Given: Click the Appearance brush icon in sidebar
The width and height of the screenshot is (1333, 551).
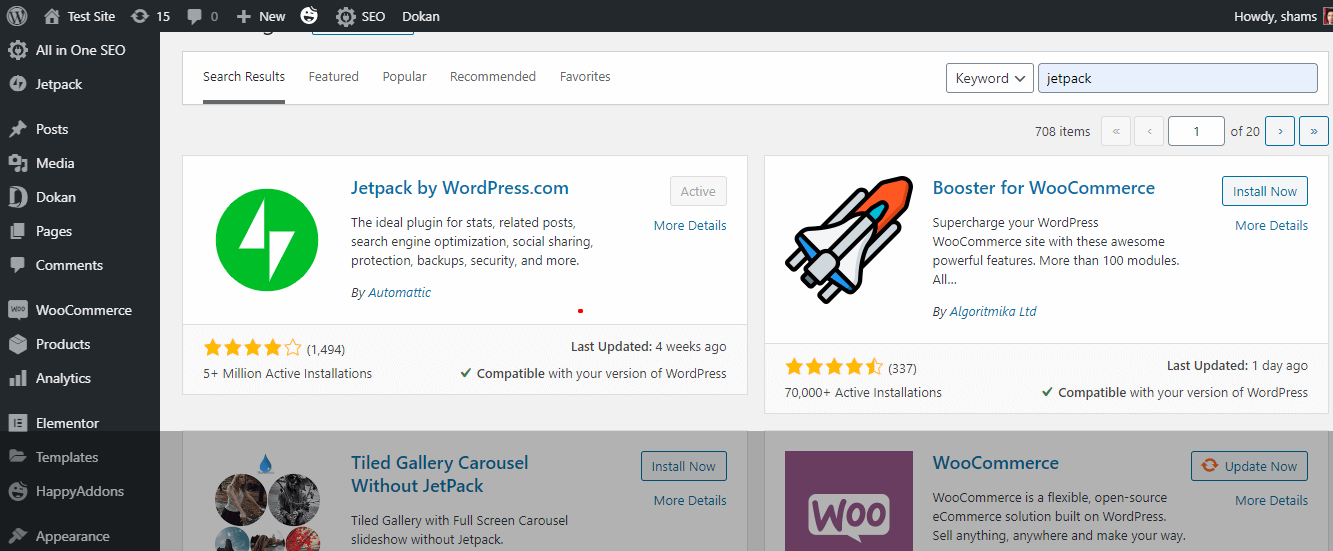Looking at the screenshot, I should [x=17, y=536].
